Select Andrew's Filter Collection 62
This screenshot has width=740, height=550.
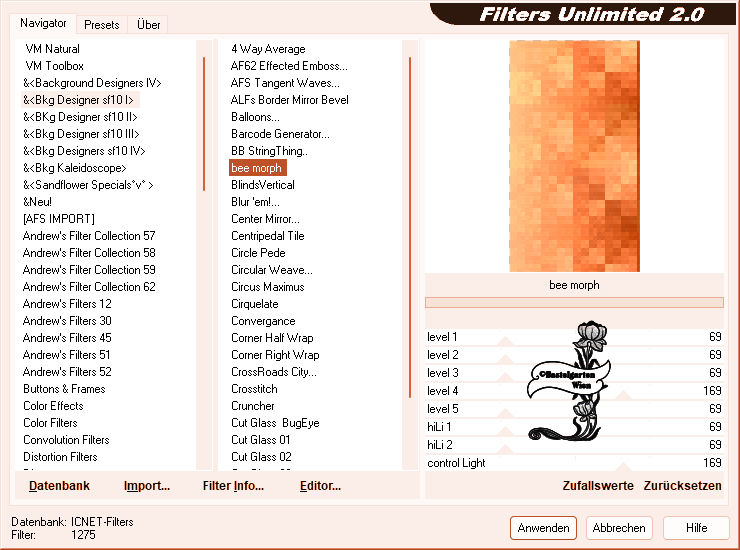(x=89, y=287)
